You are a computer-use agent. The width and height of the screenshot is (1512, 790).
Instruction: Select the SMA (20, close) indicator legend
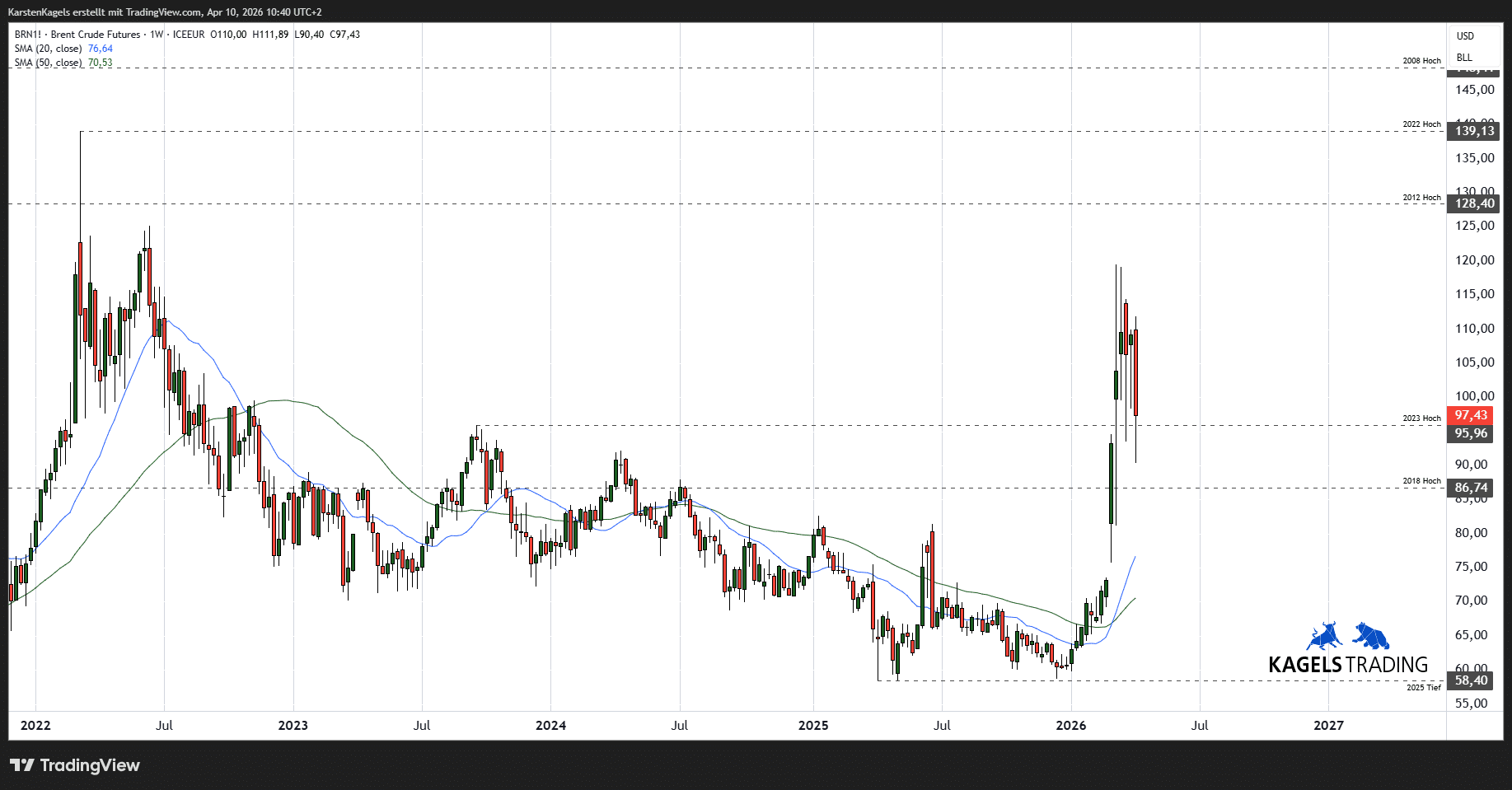point(49,49)
